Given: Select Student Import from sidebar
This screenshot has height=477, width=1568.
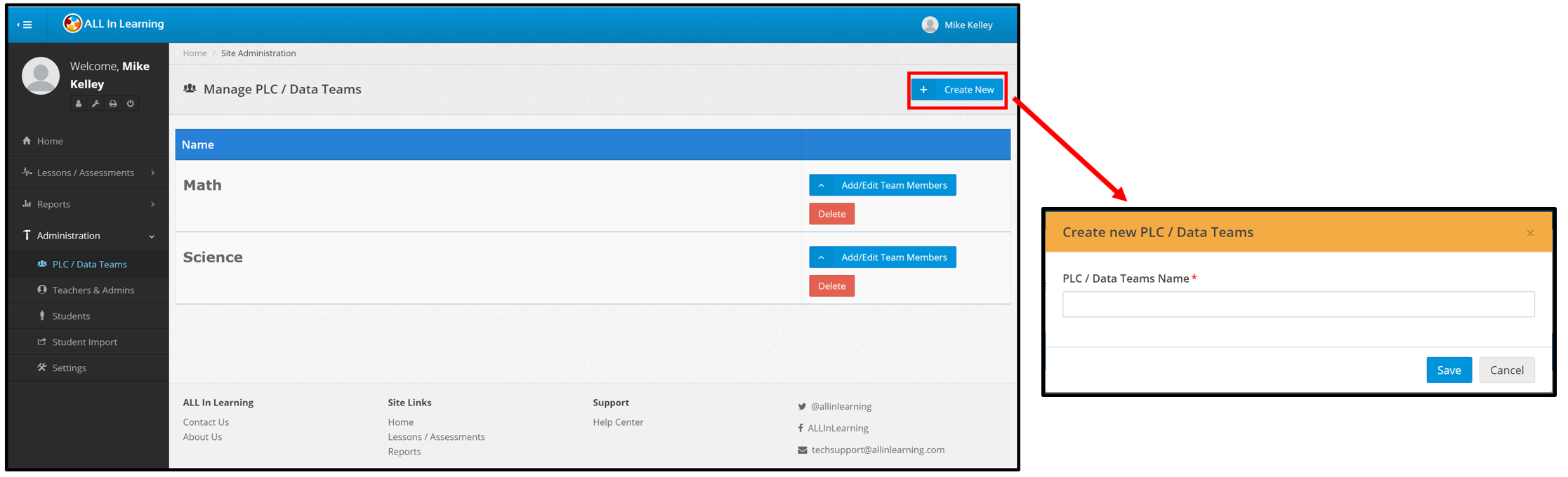Looking at the screenshot, I should (84, 342).
